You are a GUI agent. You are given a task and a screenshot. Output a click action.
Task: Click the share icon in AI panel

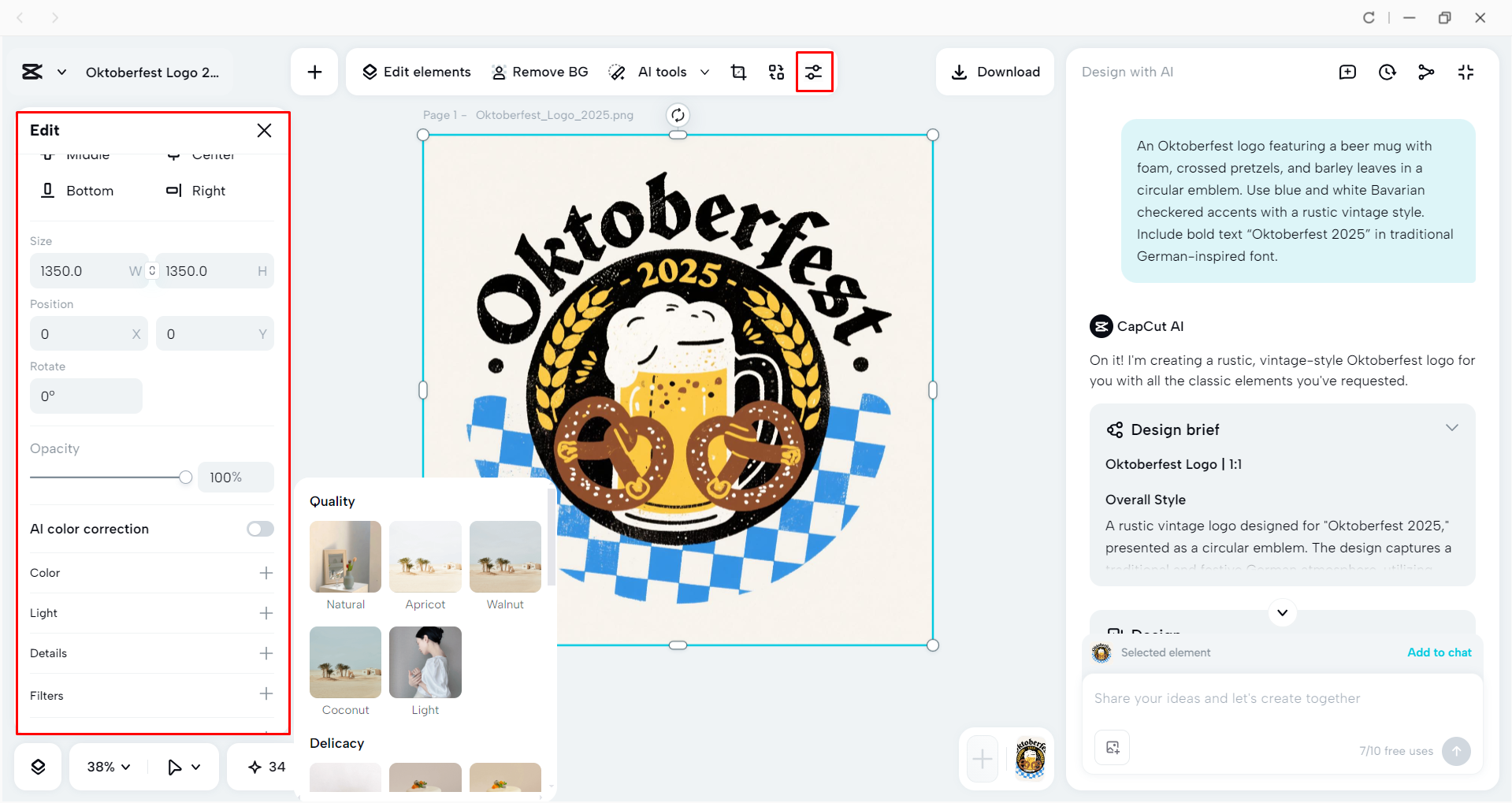[1426, 72]
